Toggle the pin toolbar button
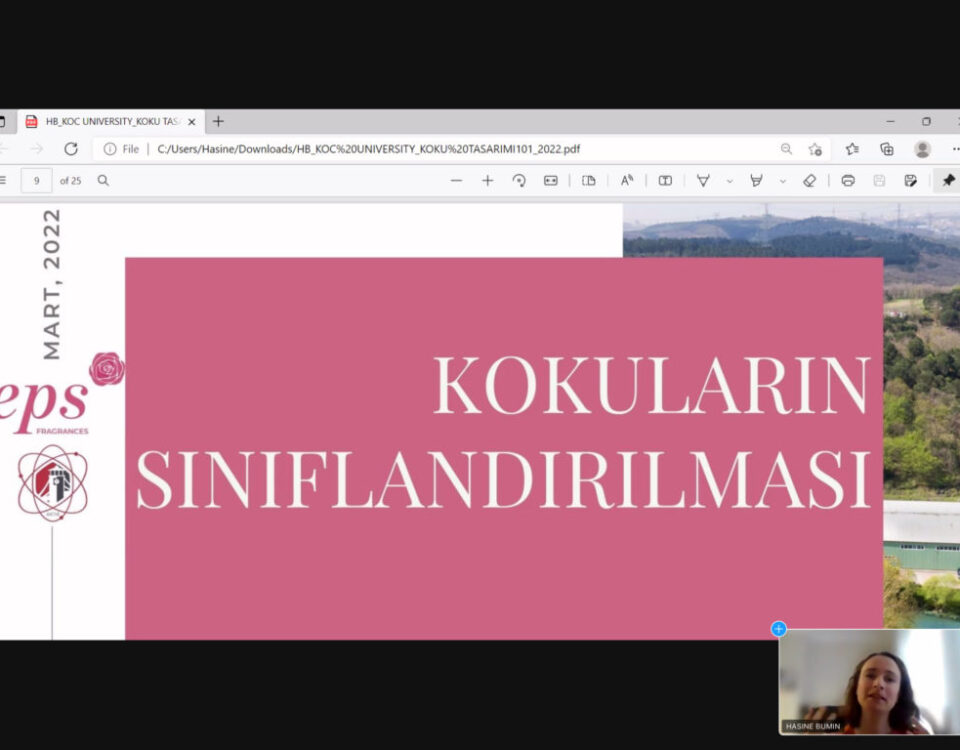The width and height of the screenshot is (960, 750). click(x=947, y=181)
